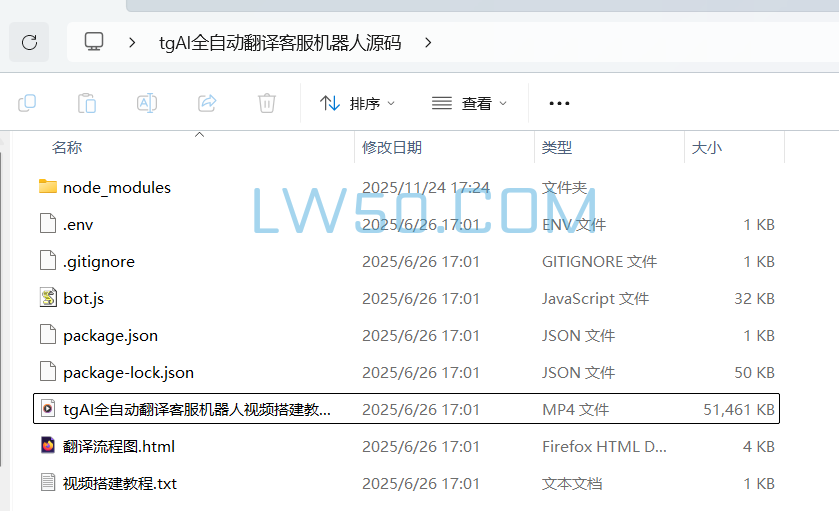This screenshot has height=511, width=839.
Task: Select the package-lock.json file name
Action: (x=128, y=372)
